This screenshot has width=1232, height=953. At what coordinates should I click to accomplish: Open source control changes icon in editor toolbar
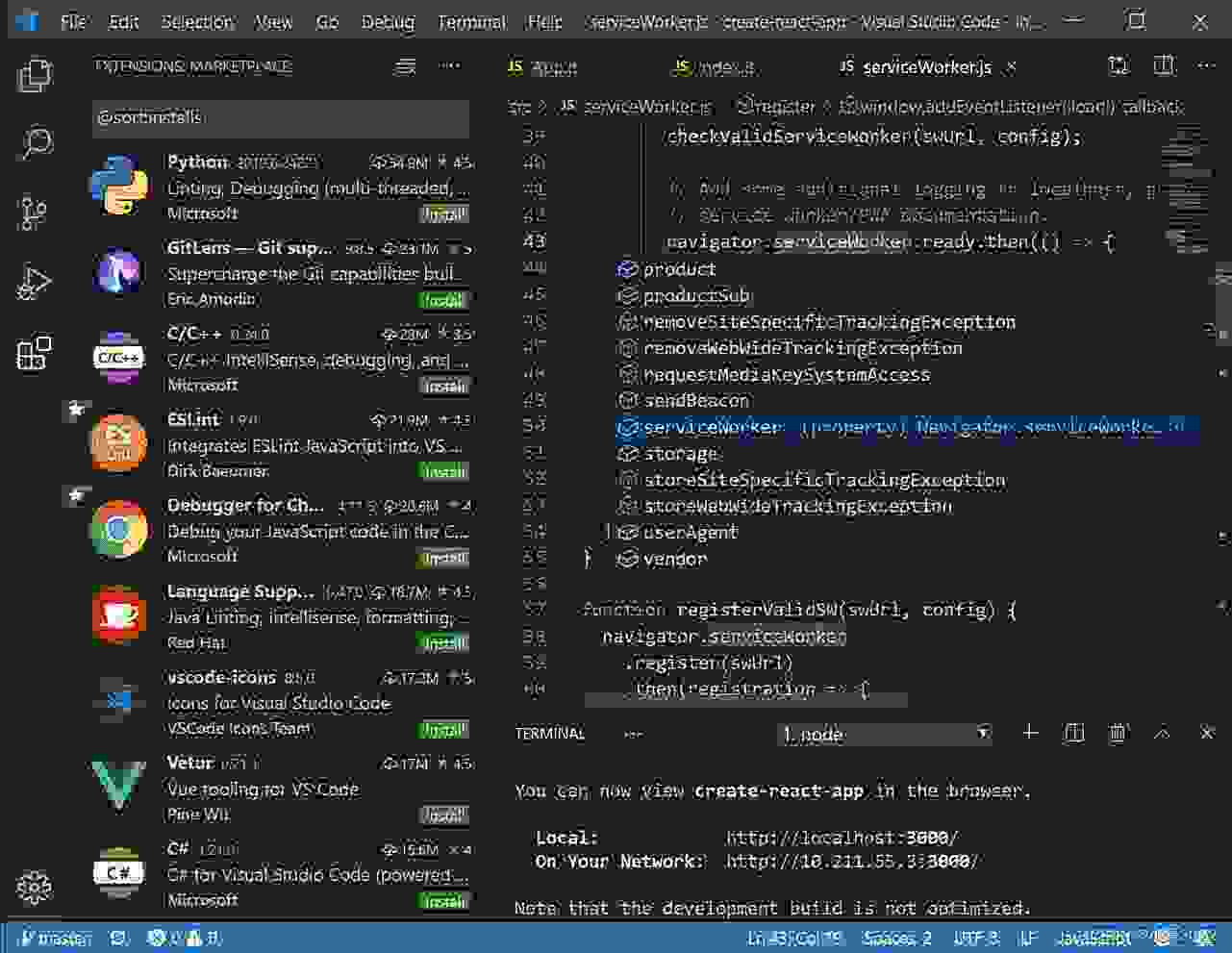[x=1119, y=65]
